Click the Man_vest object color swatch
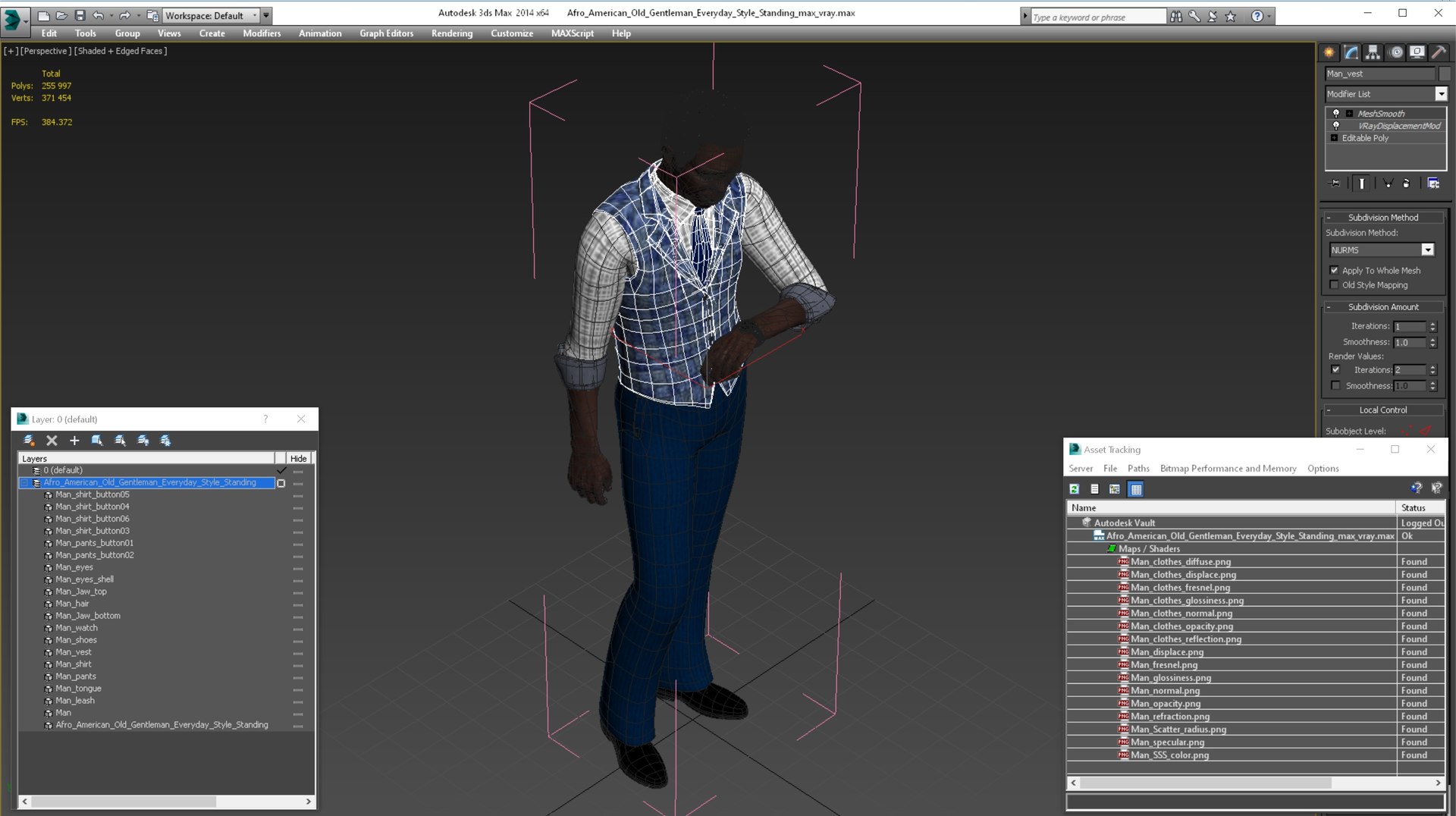The image size is (1456, 816). point(1445,74)
